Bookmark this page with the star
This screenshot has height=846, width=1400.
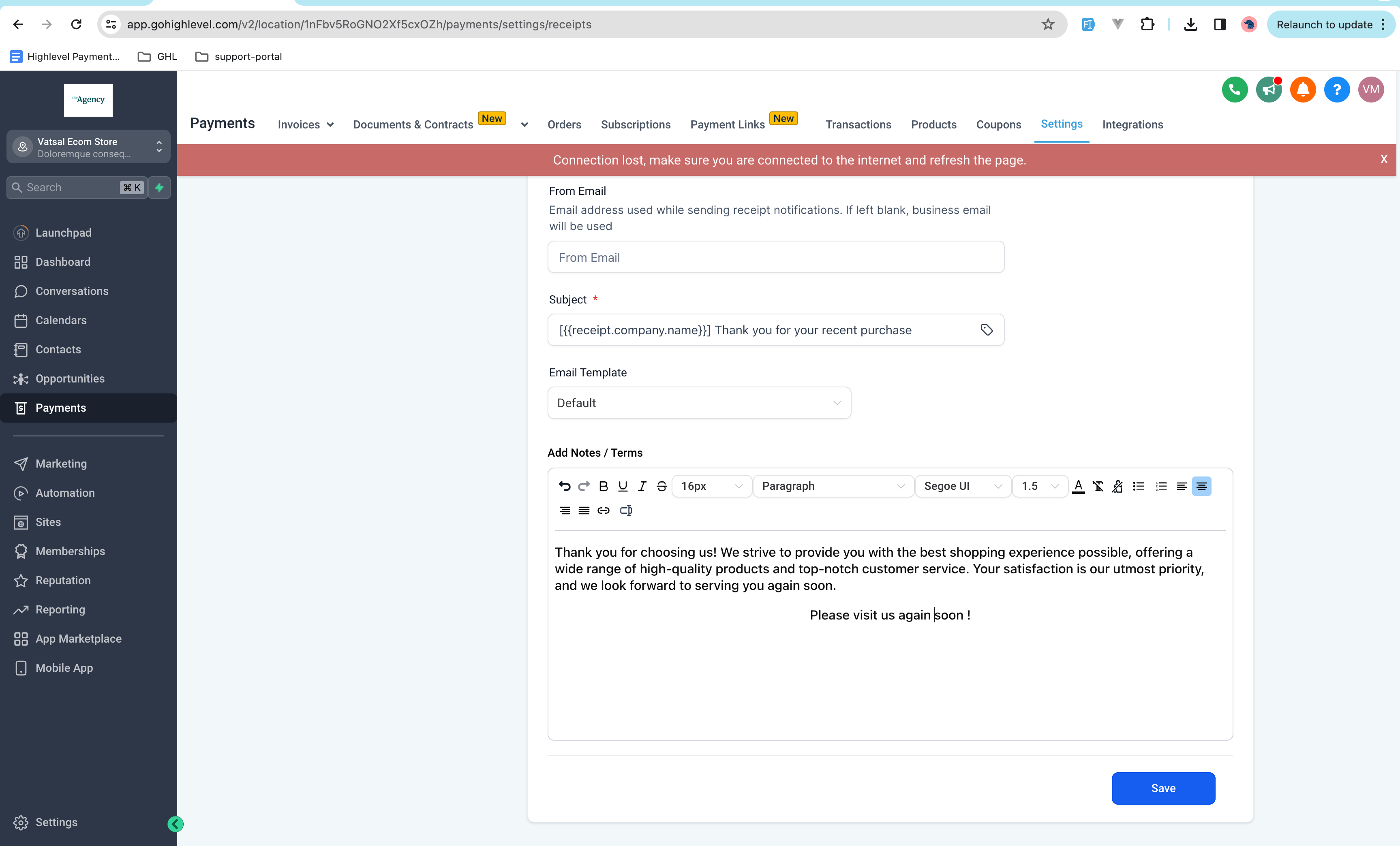point(1048,24)
